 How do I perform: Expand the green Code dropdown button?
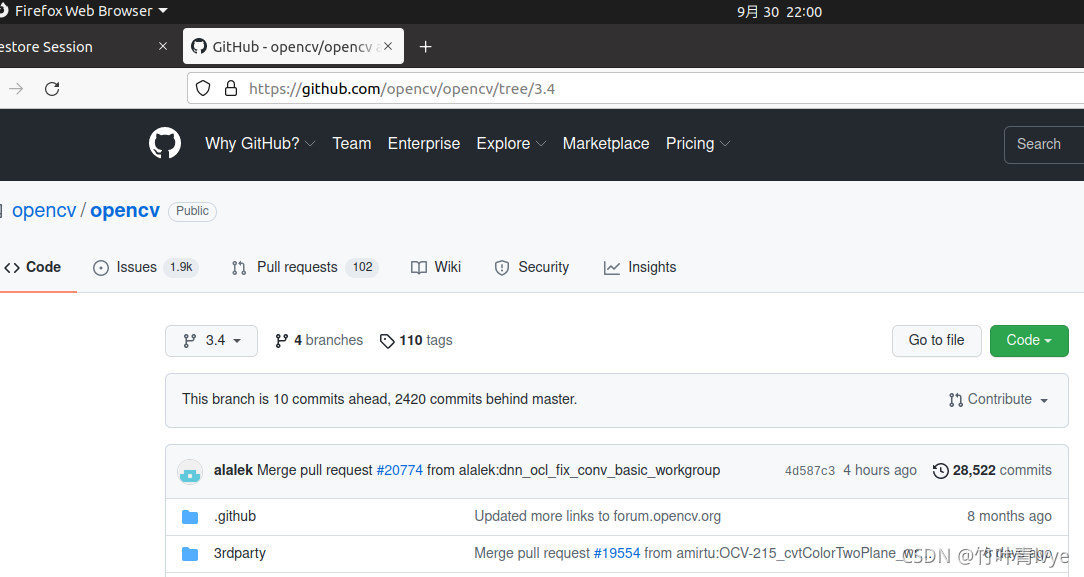click(1029, 341)
